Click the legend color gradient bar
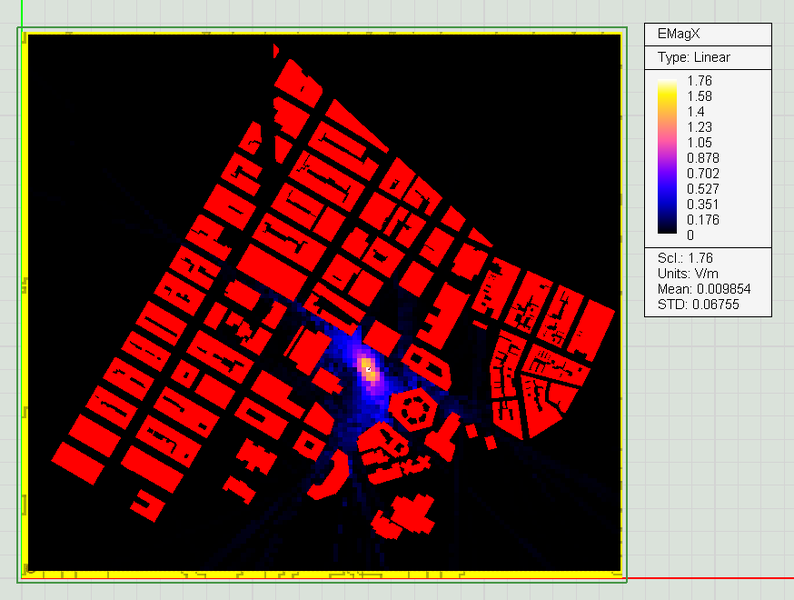Screen dimensions: 794x600 coord(667,158)
